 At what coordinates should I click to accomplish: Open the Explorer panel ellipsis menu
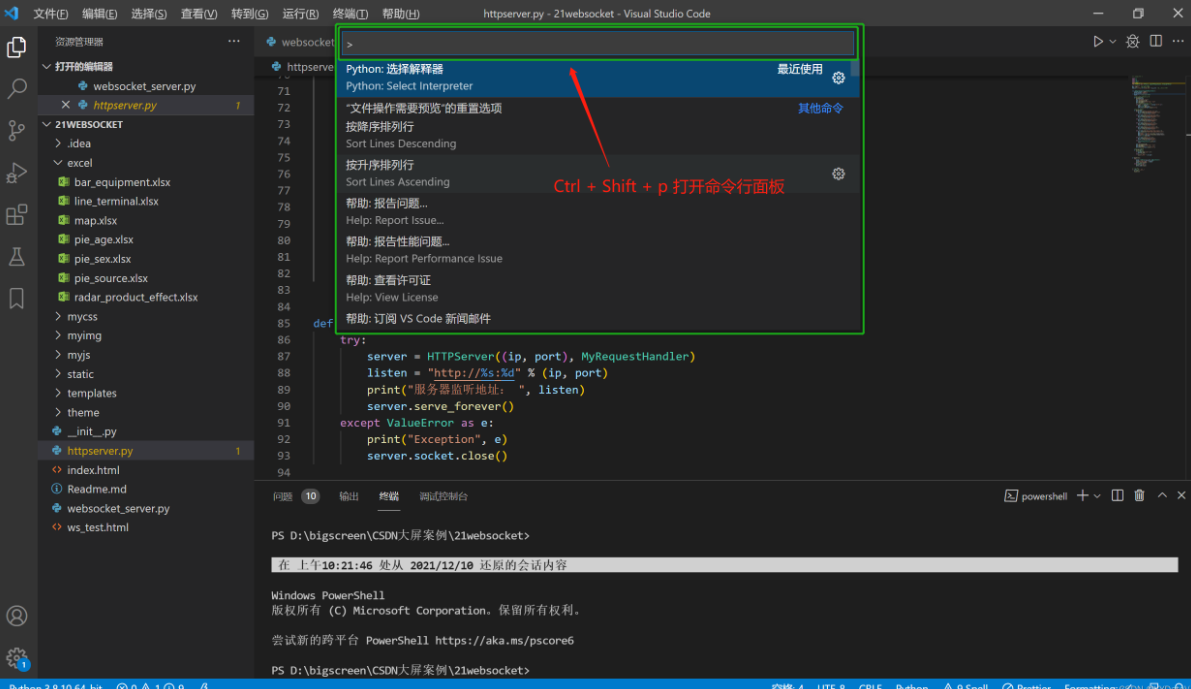(234, 42)
